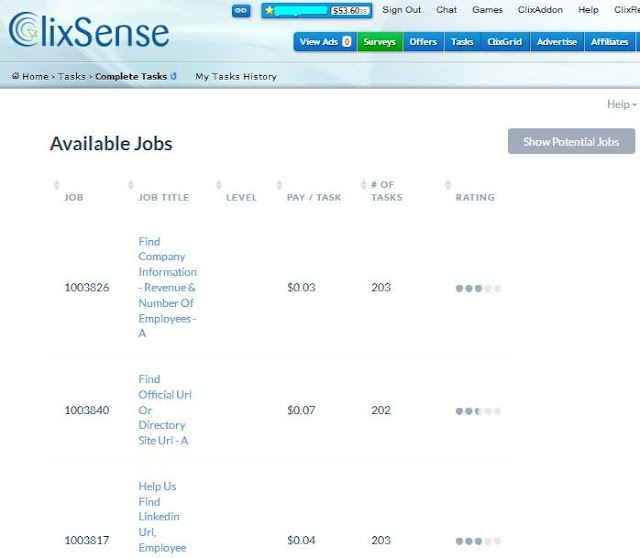This screenshot has width=640, height=558.
Task: Sort by the Pay / Task column arrows
Action: coord(279,185)
